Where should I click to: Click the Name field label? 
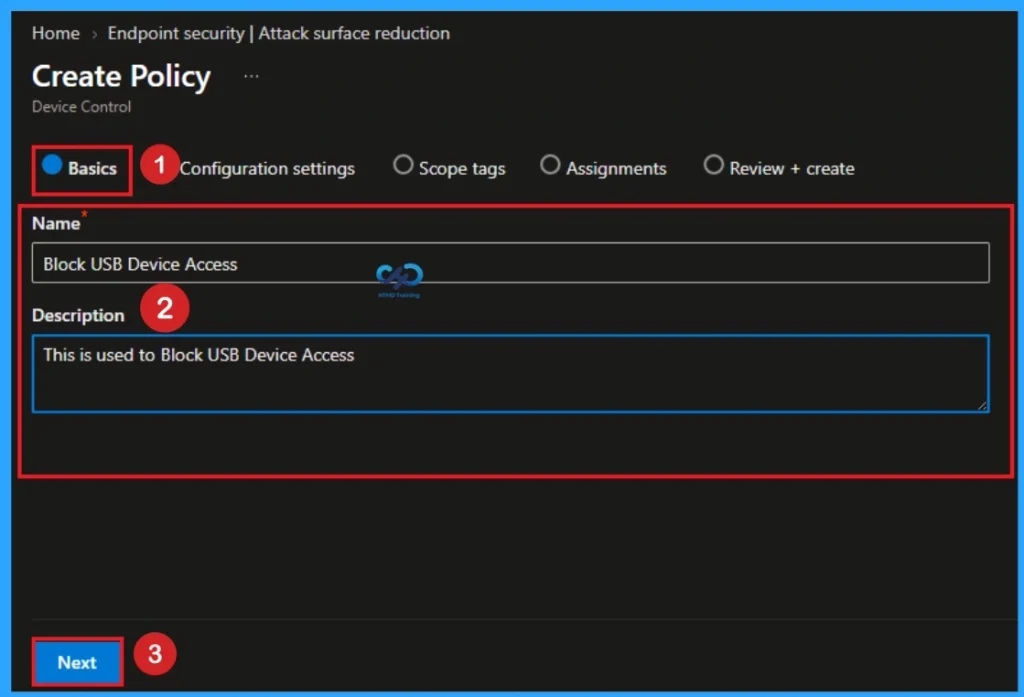[x=56, y=223]
